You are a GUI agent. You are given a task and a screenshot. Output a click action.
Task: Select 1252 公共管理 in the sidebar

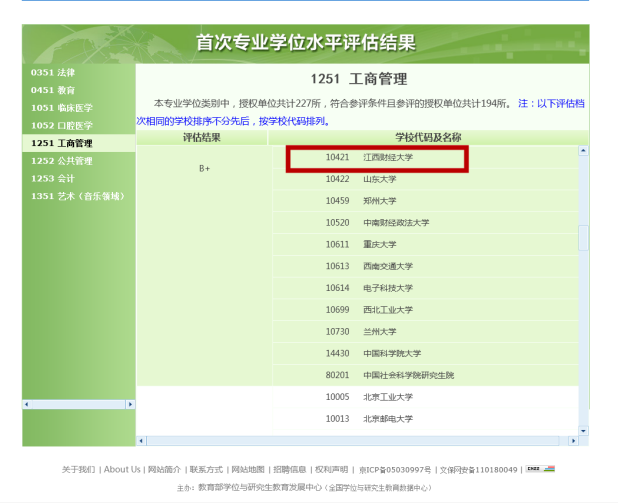pos(62,161)
